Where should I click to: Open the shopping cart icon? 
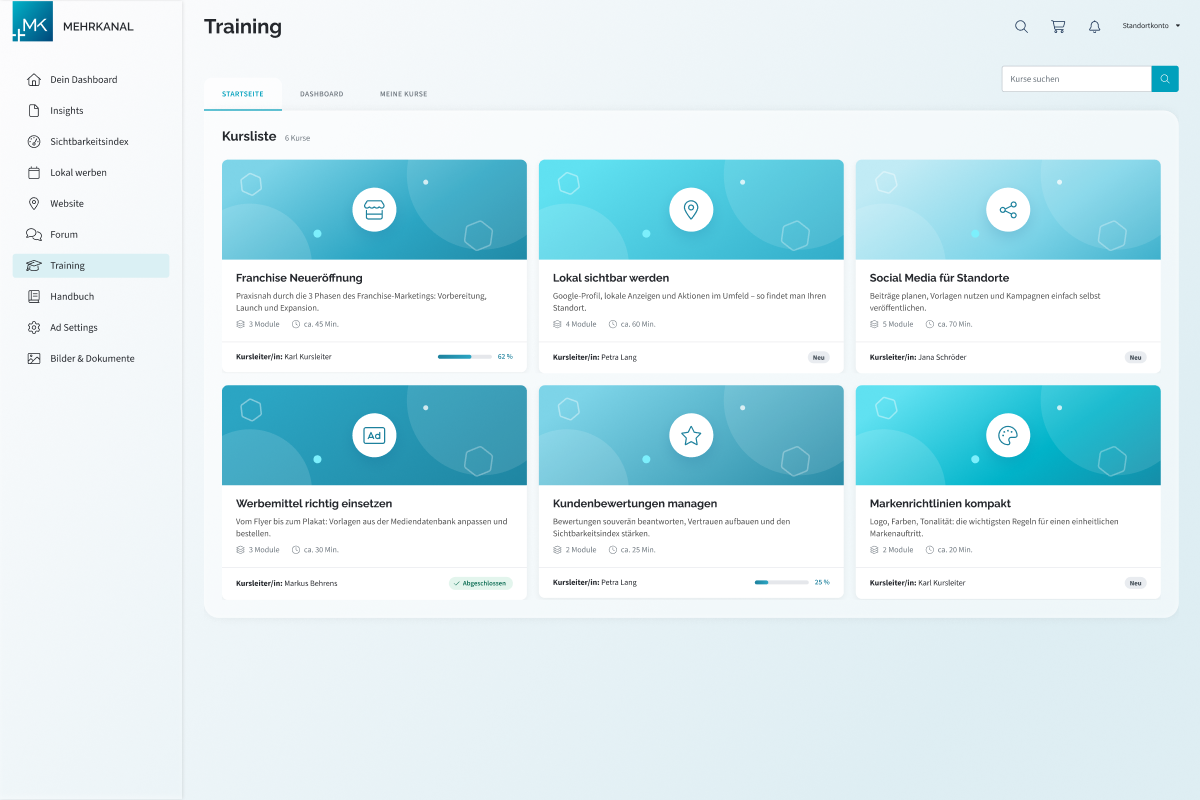click(x=1058, y=27)
